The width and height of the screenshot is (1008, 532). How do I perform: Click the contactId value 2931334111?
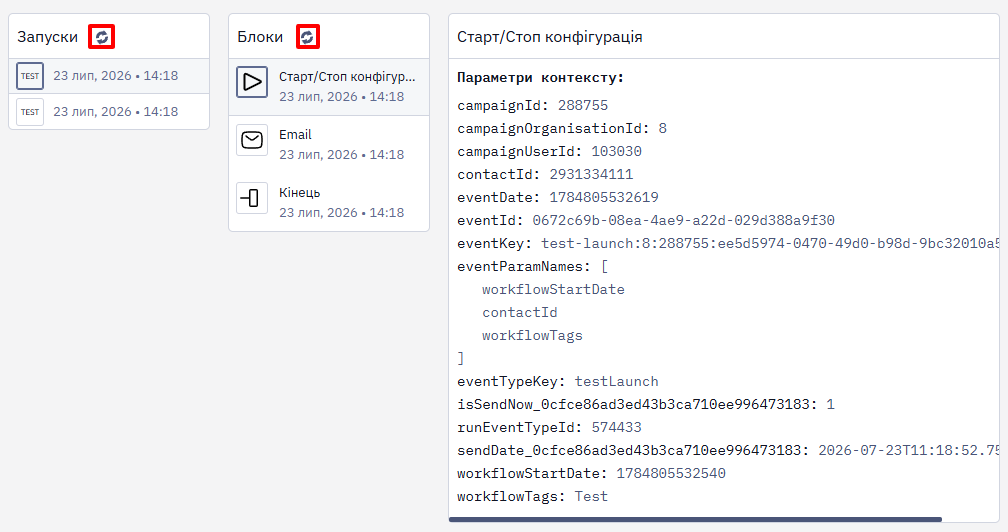pos(591,175)
